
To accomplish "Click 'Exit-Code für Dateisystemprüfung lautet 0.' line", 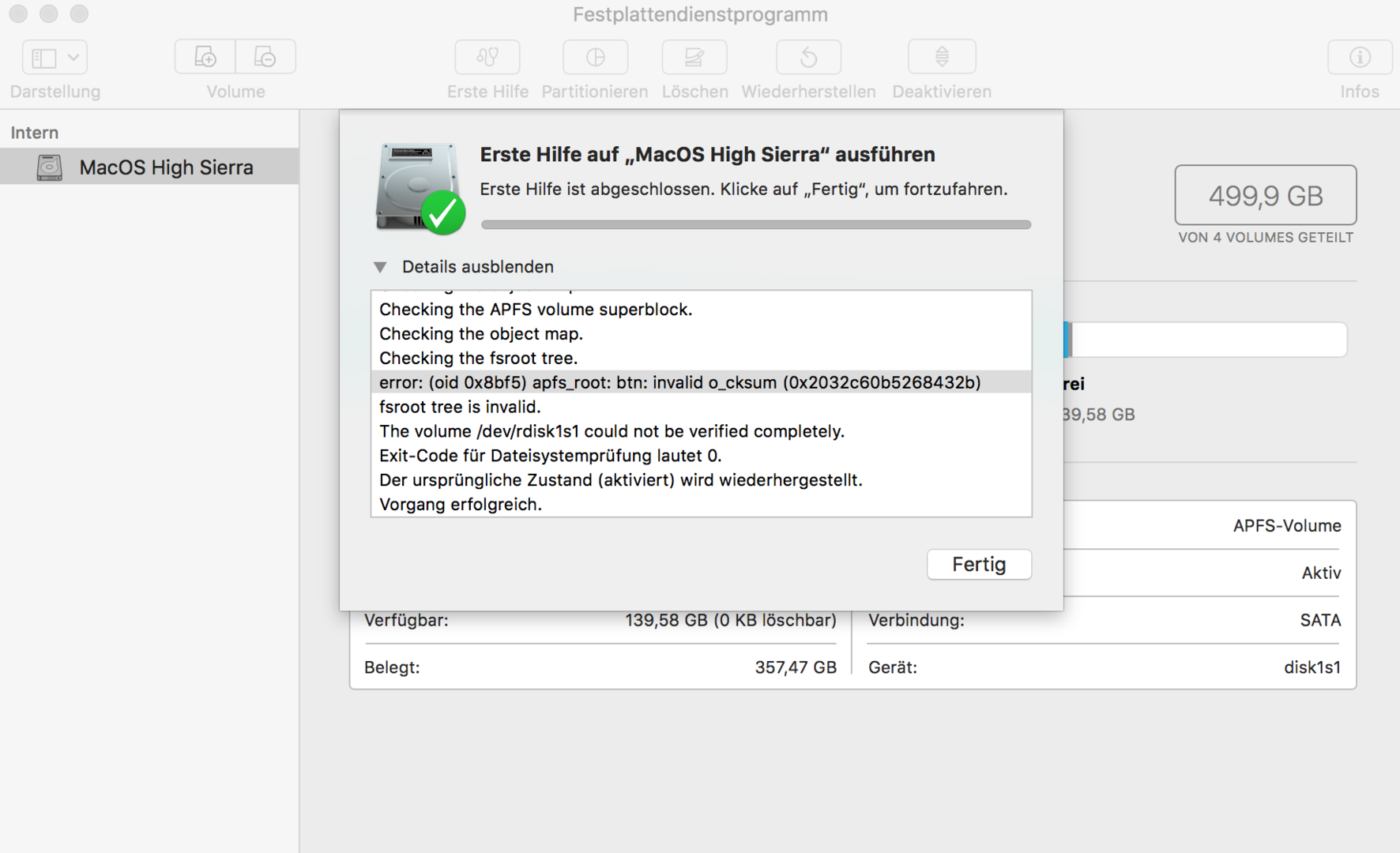I will click(551, 456).
